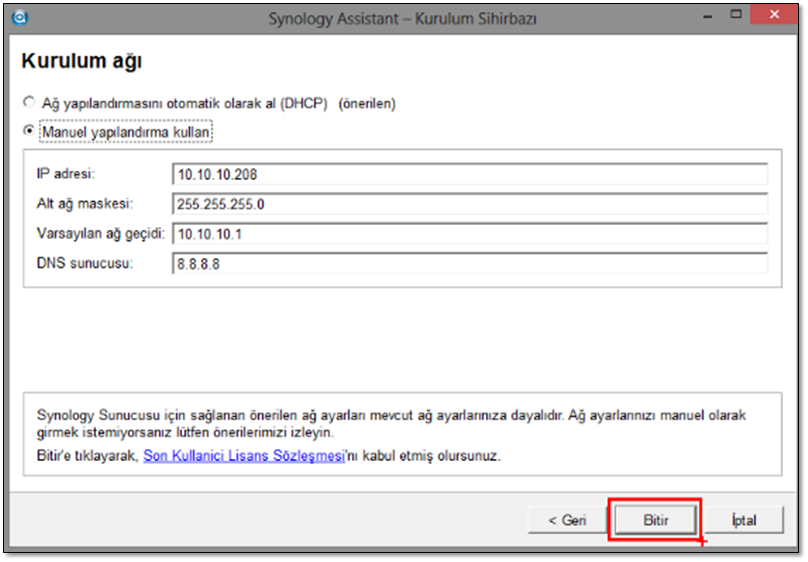Click the IP adresi label
The height and width of the screenshot is (562, 808).
(65, 174)
